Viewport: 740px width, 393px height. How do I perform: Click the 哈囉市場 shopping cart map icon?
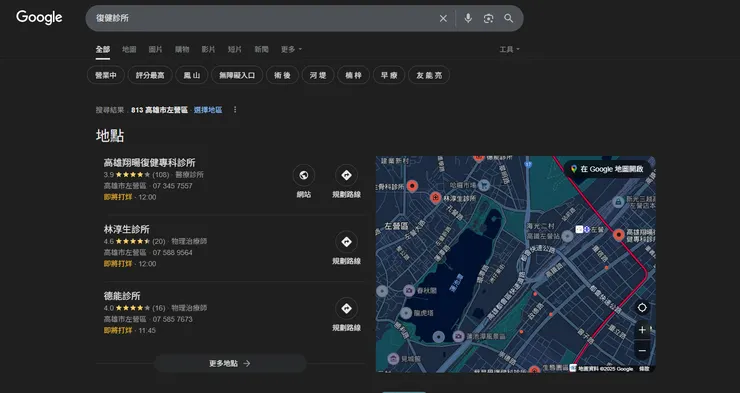(x=483, y=186)
